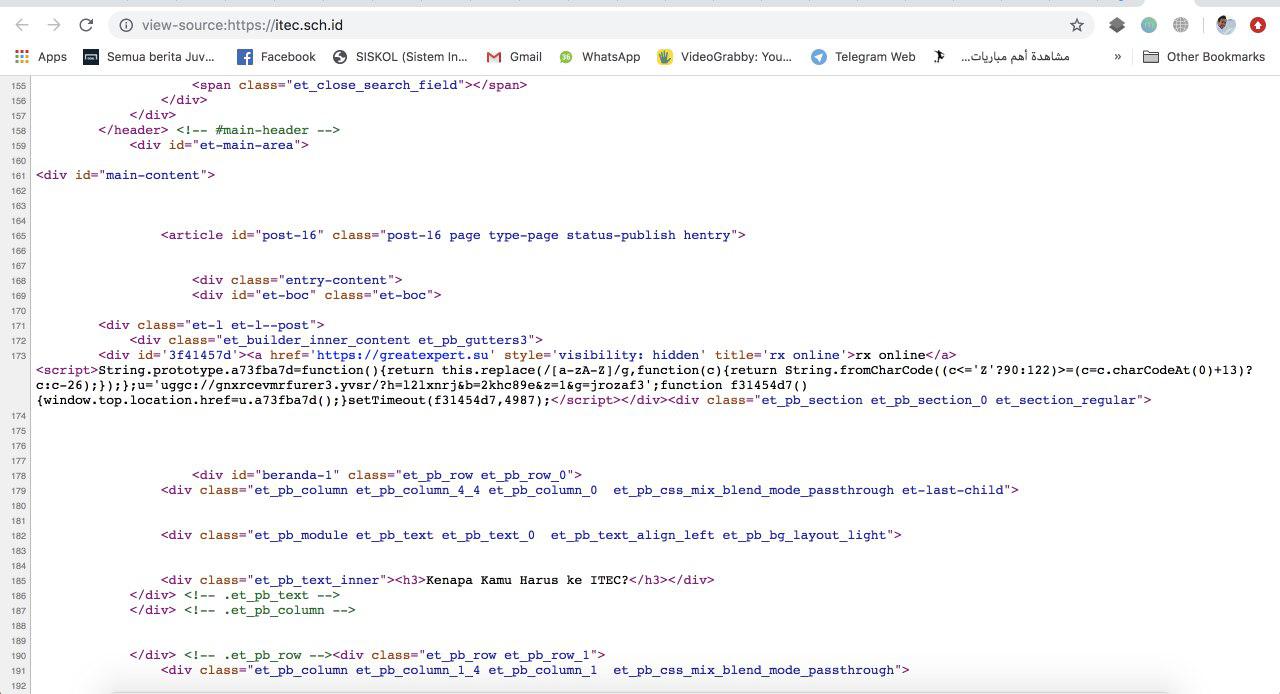Viewport: 1280px width, 694px height.
Task: Go forward to the next page
Action: 54,25
